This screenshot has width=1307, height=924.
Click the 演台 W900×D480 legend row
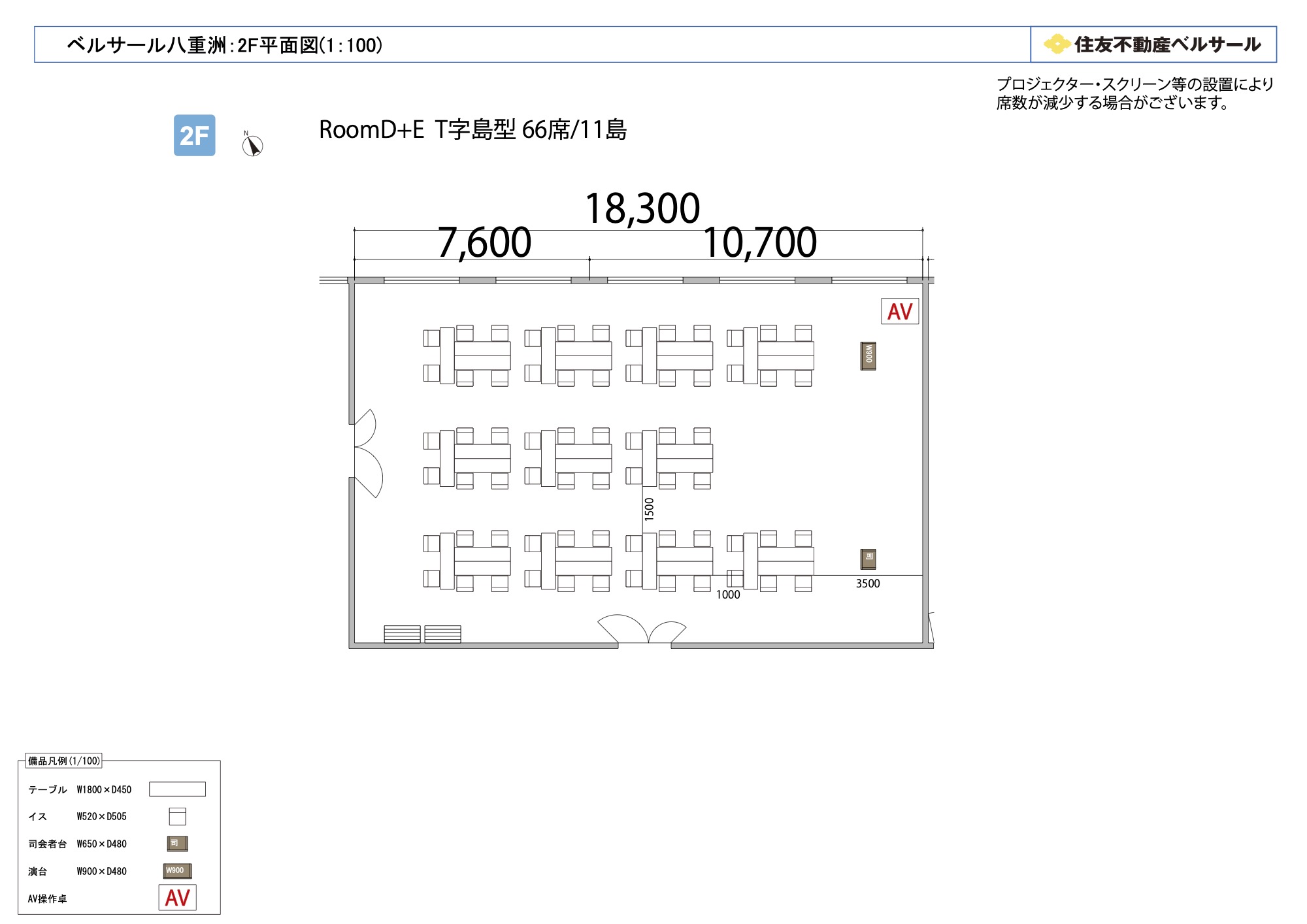[x=110, y=871]
